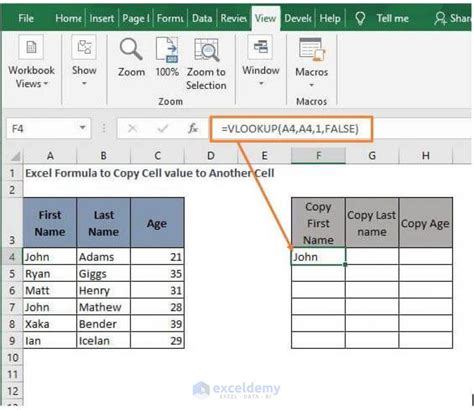
Task: Select column A header
Action: pos(50,156)
